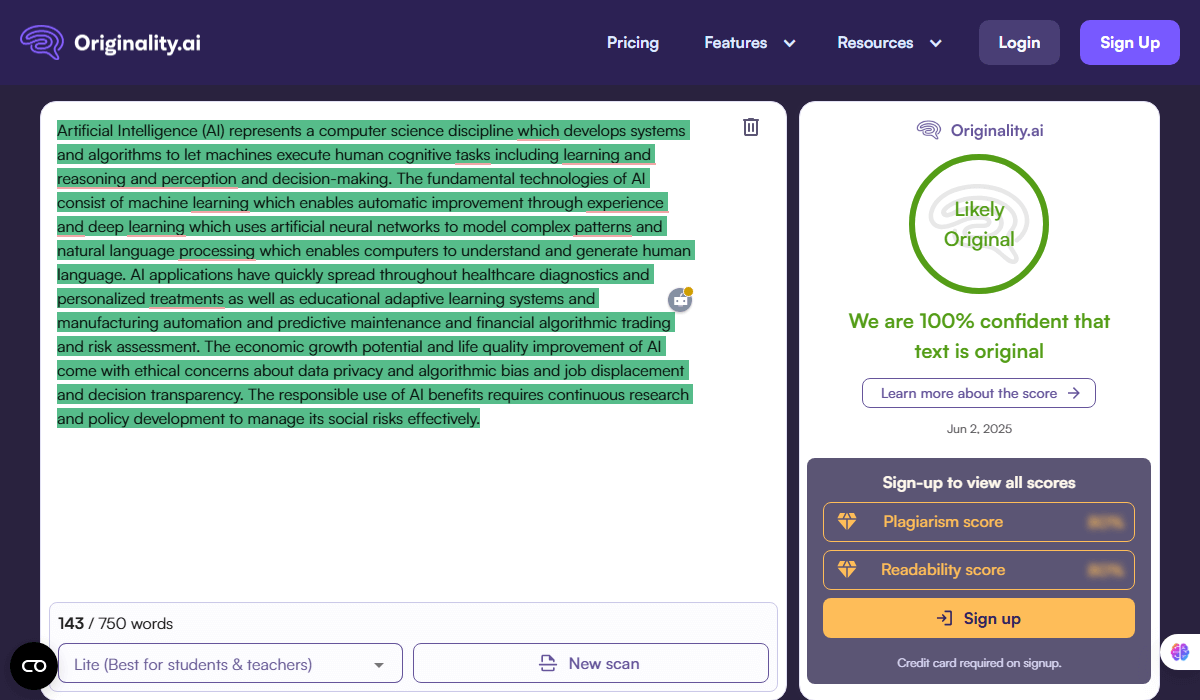Click the small Originality.ai logo in results panel

928,130
